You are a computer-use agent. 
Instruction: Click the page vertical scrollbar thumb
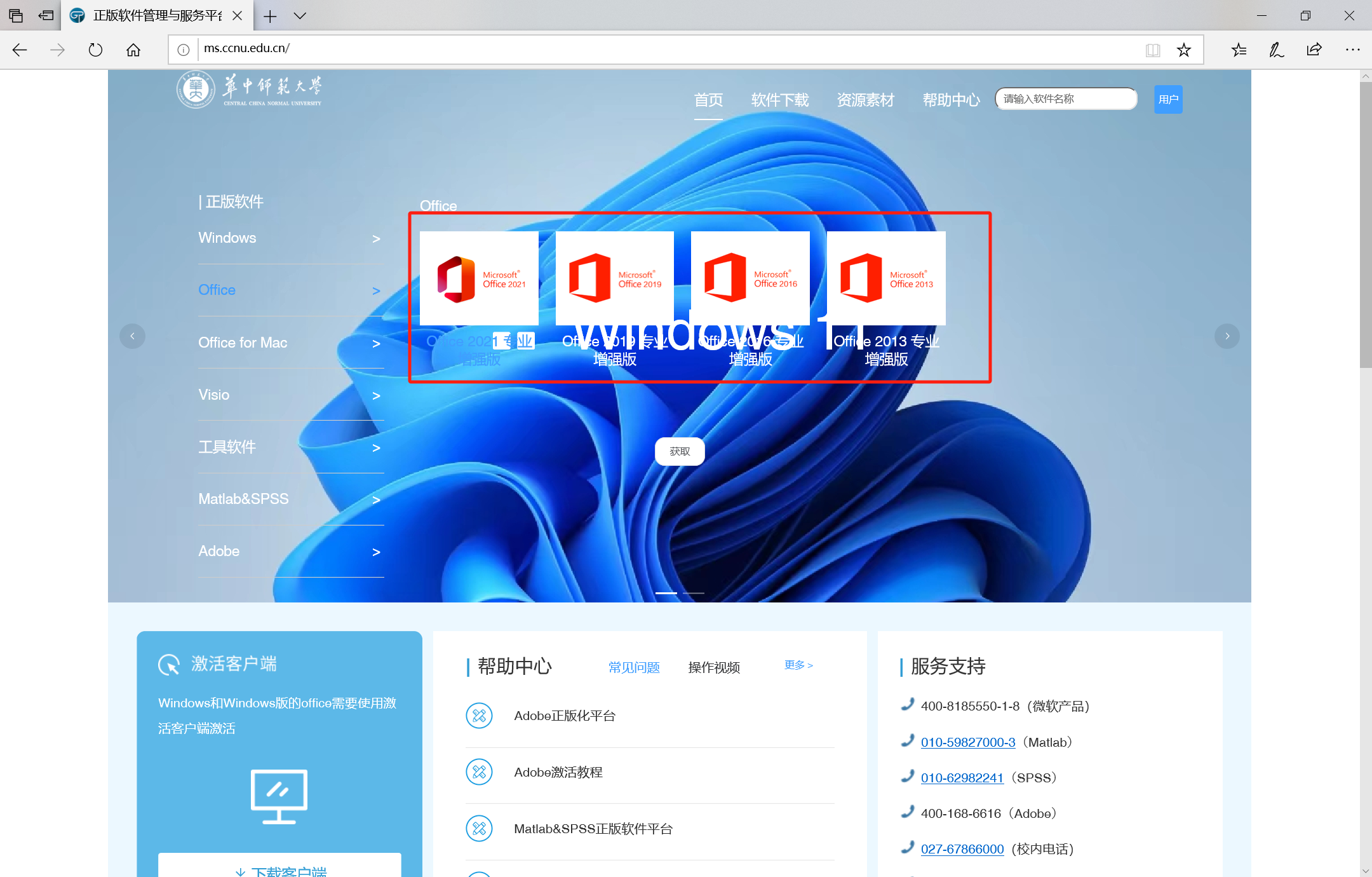[x=1366, y=224]
